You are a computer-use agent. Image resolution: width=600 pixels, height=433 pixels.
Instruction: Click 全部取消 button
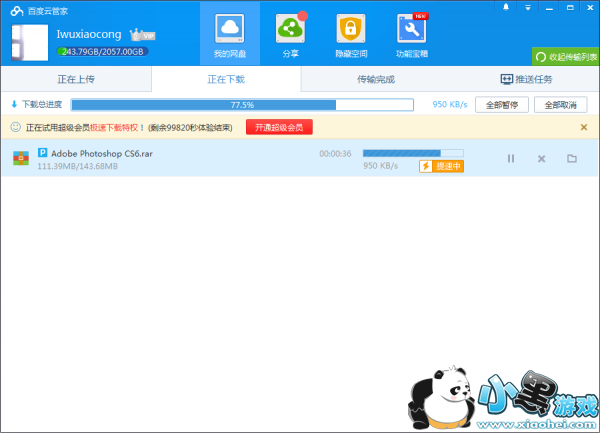pos(561,105)
